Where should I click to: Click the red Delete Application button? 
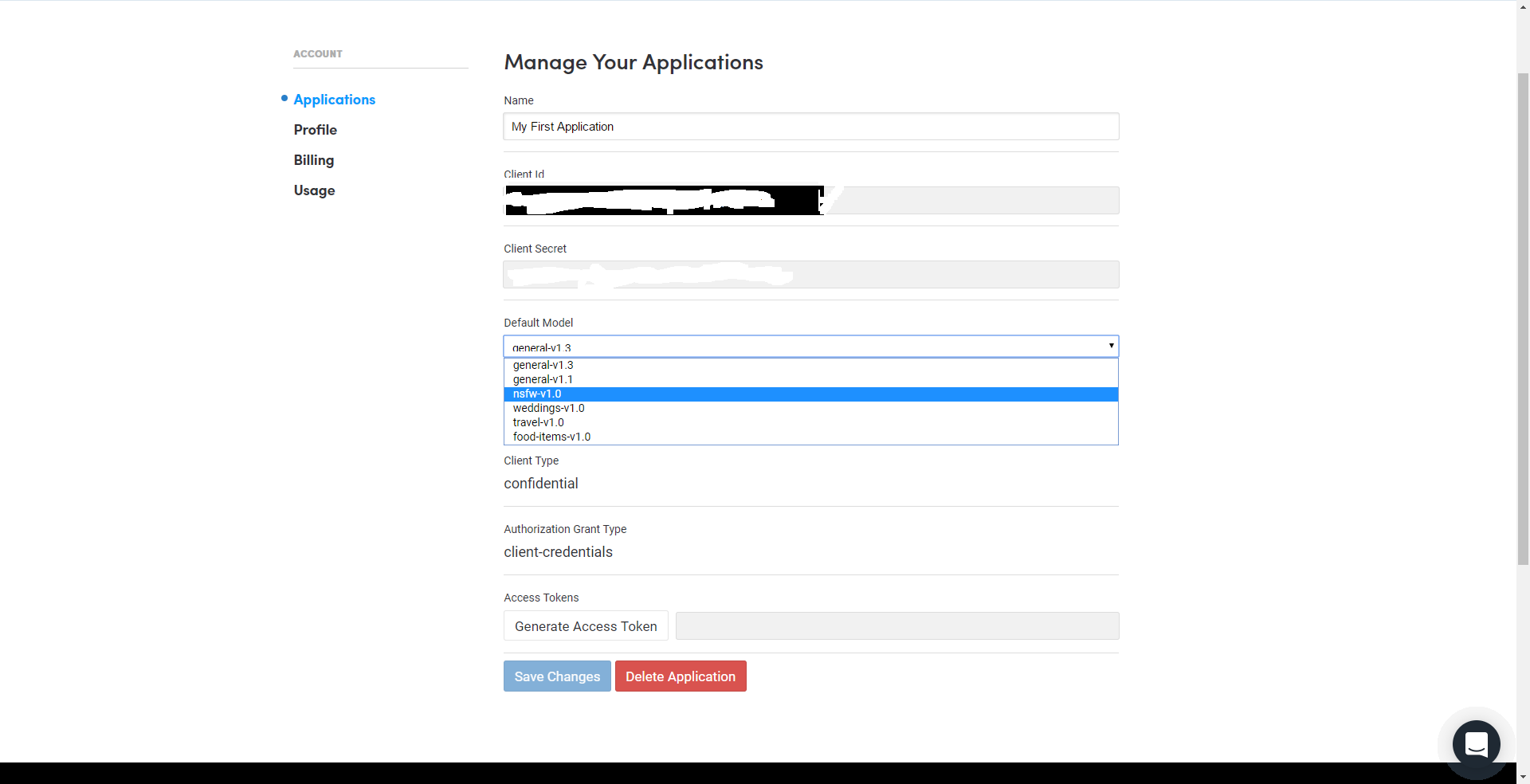[x=681, y=676]
